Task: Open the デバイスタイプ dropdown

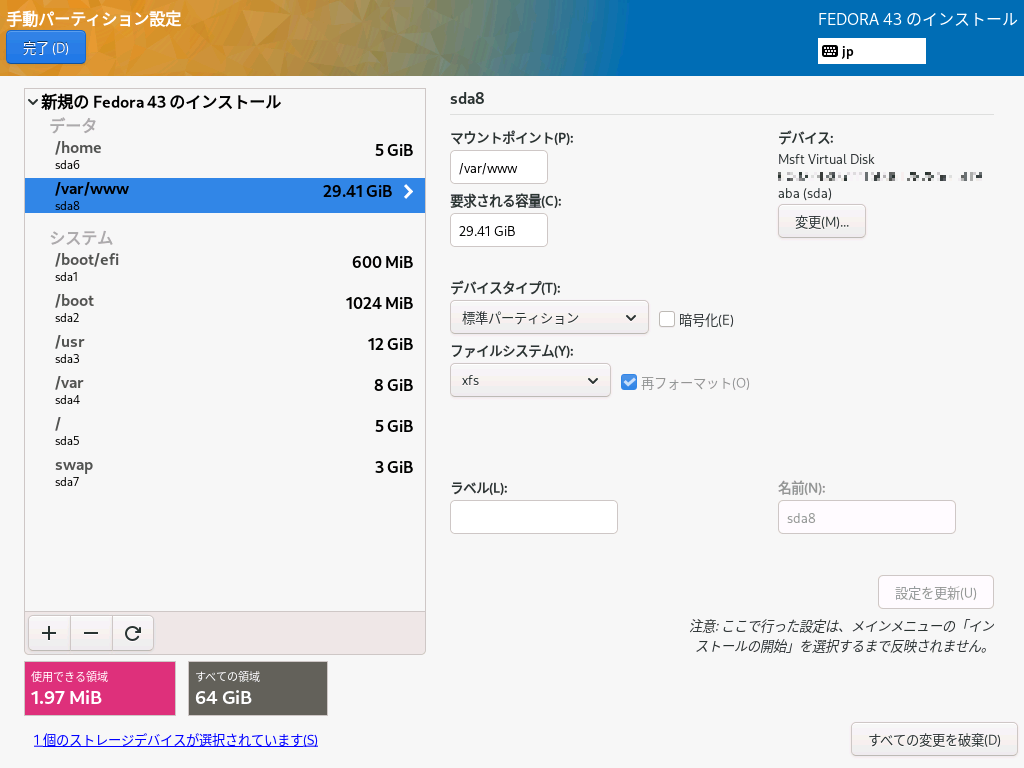Action: pyautogui.click(x=549, y=318)
